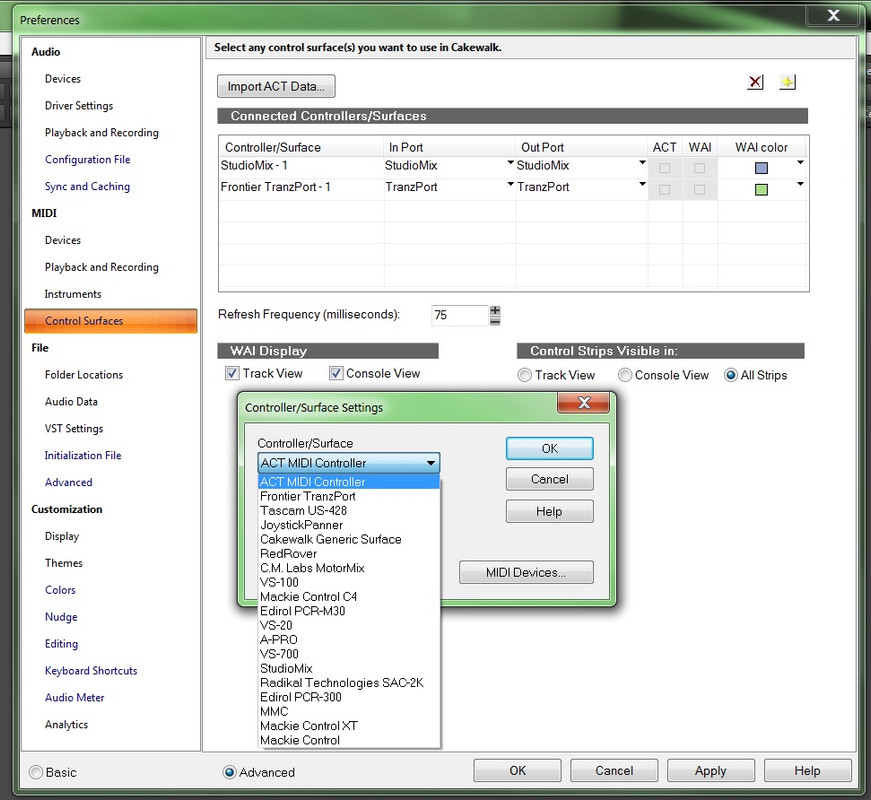Choose C.M. Labs MotorMix from list
Viewport: 871px width, 800px height.
[349, 568]
